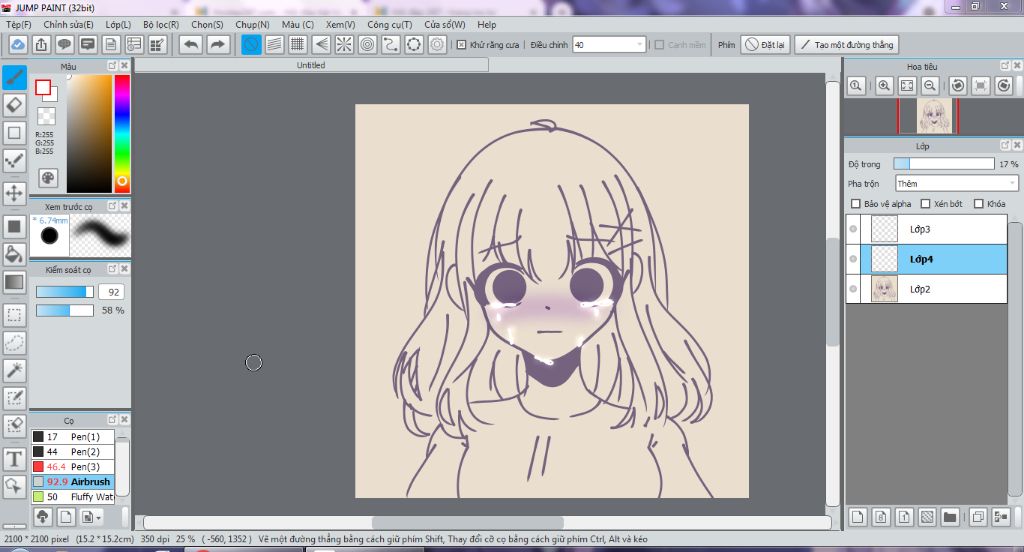Click the Redo arrow in toolbar
This screenshot has width=1024, height=552.
(217, 44)
